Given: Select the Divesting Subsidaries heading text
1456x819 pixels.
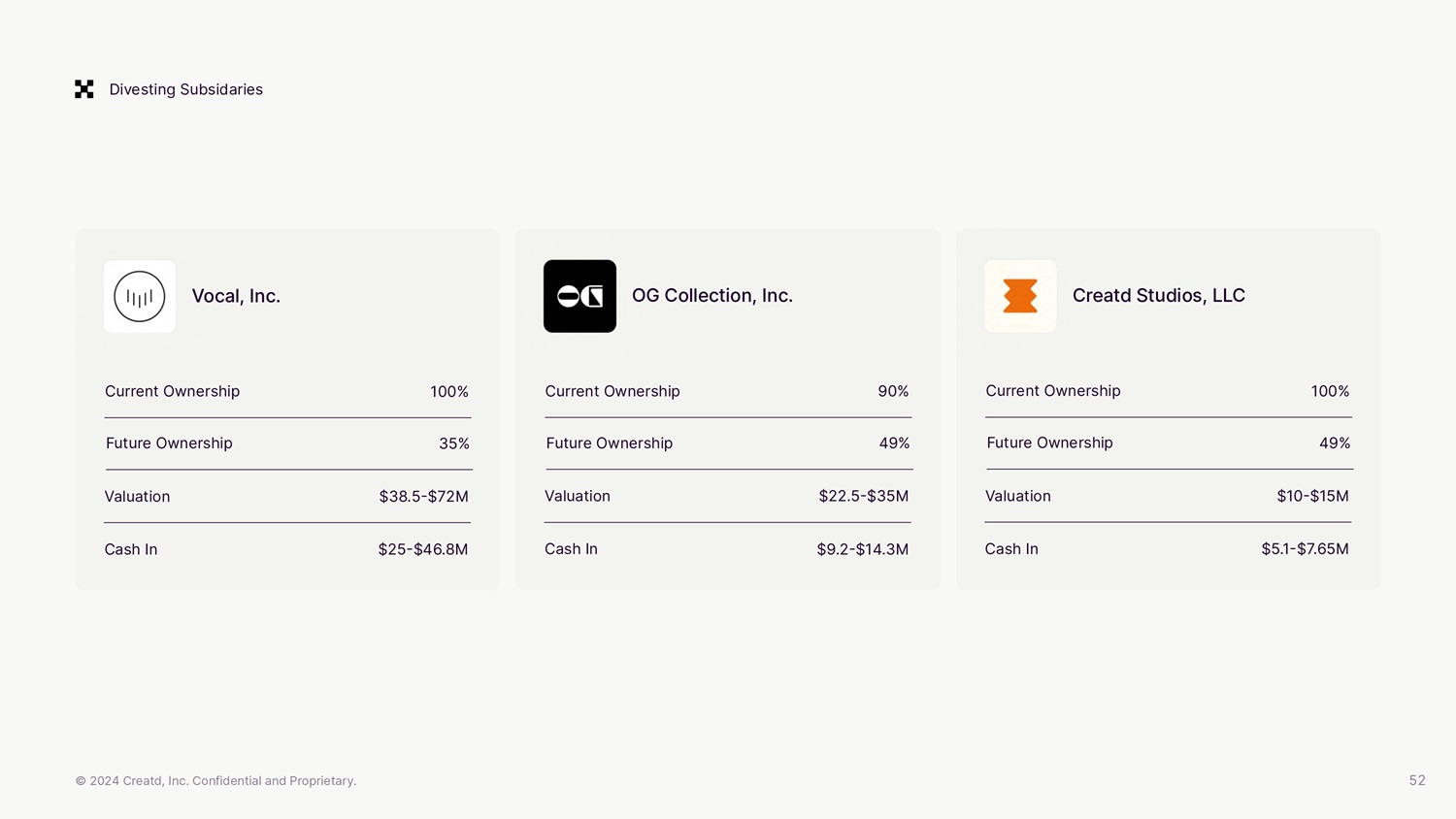Looking at the screenshot, I should tap(185, 89).
